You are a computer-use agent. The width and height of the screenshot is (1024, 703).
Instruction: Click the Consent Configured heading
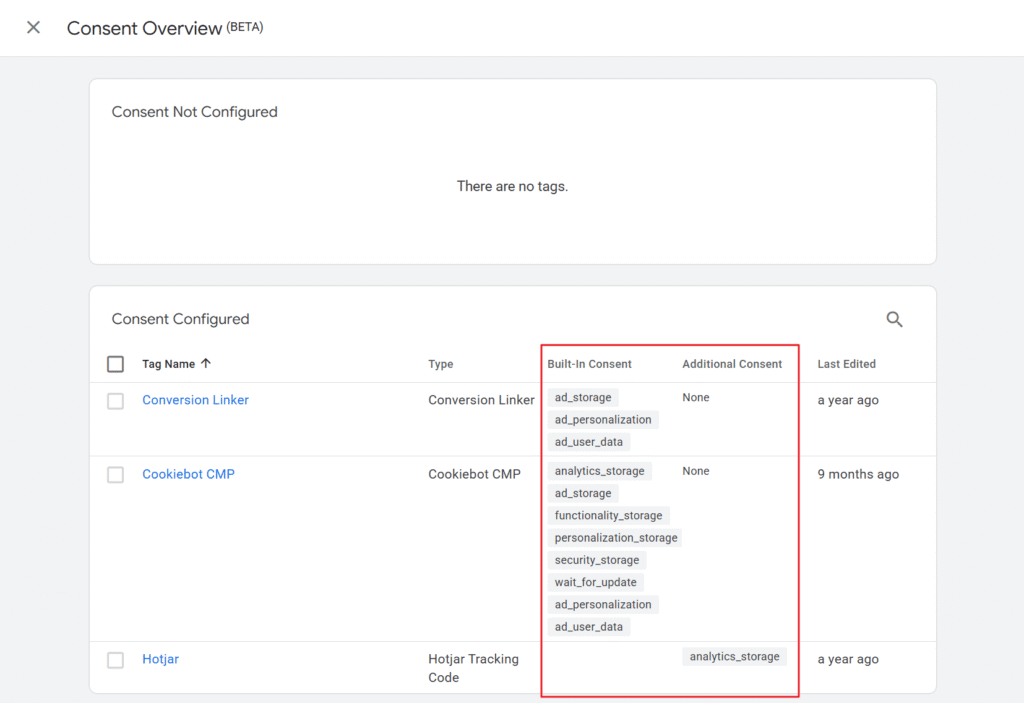tap(180, 319)
